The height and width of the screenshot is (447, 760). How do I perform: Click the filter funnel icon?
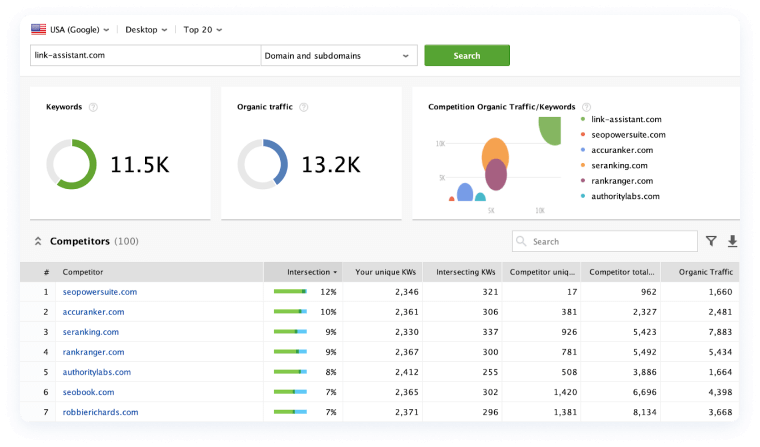[711, 241]
